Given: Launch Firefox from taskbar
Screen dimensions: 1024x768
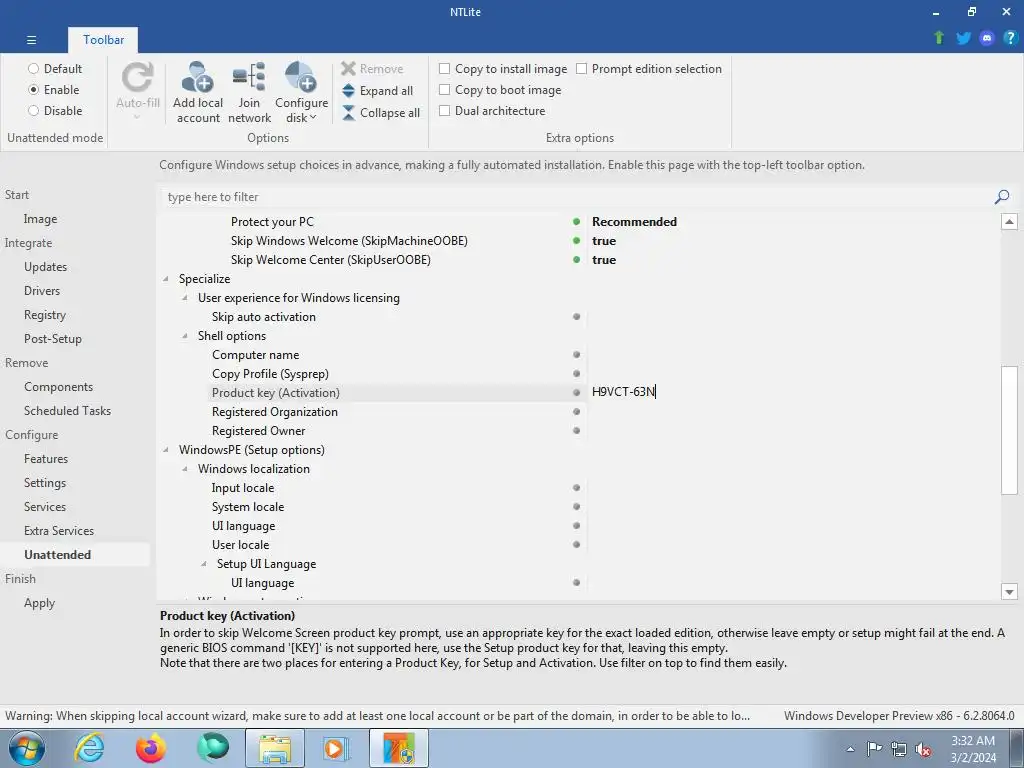Looking at the screenshot, I should click(151, 748).
